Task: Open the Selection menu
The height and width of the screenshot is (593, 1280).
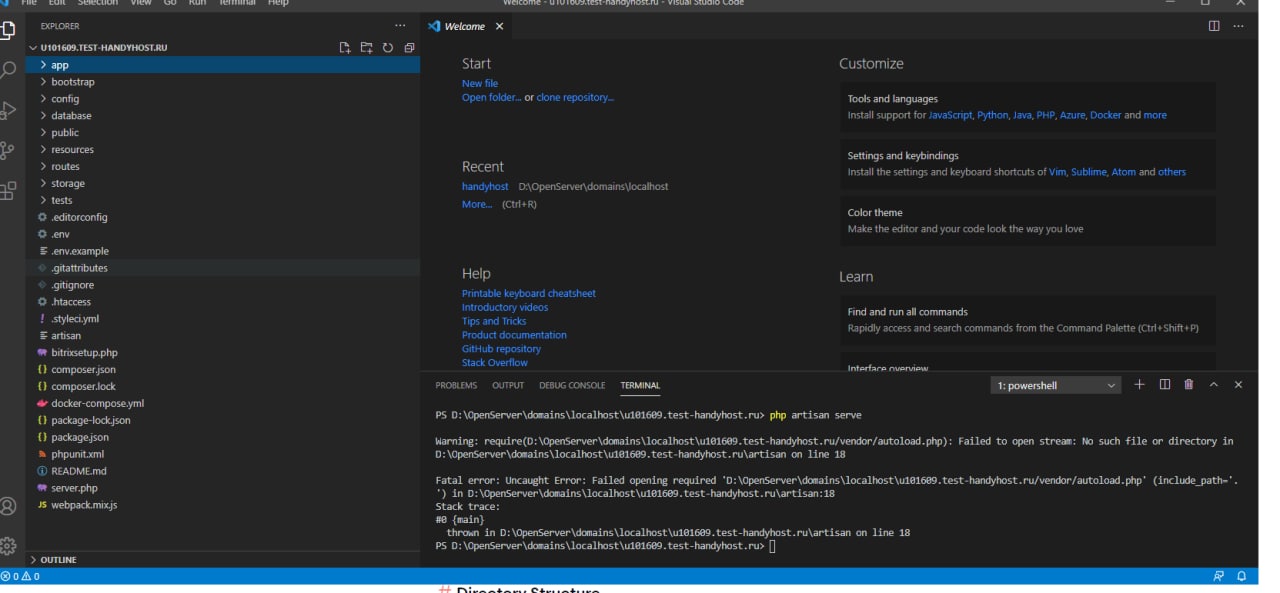Action: (x=98, y=3)
